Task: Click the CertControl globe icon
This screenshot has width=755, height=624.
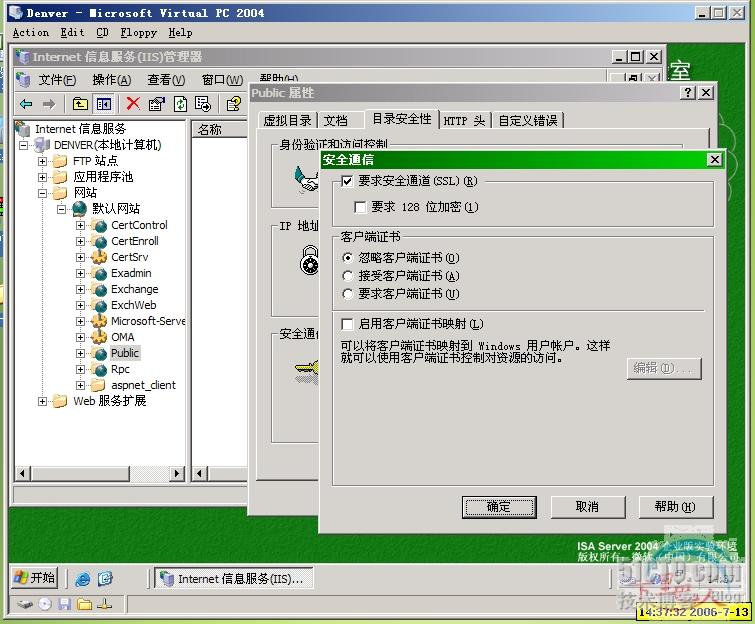Action: click(100, 225)
